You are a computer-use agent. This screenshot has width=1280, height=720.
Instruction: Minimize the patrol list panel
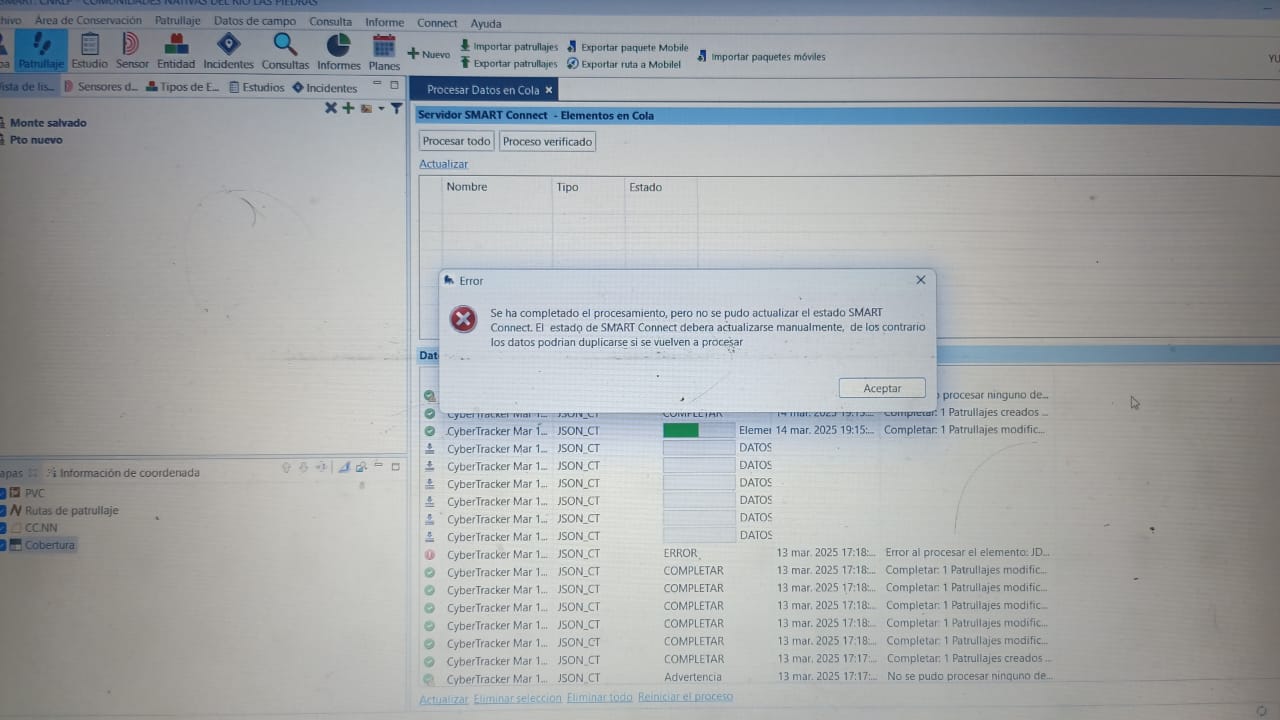tap(377, 85)
